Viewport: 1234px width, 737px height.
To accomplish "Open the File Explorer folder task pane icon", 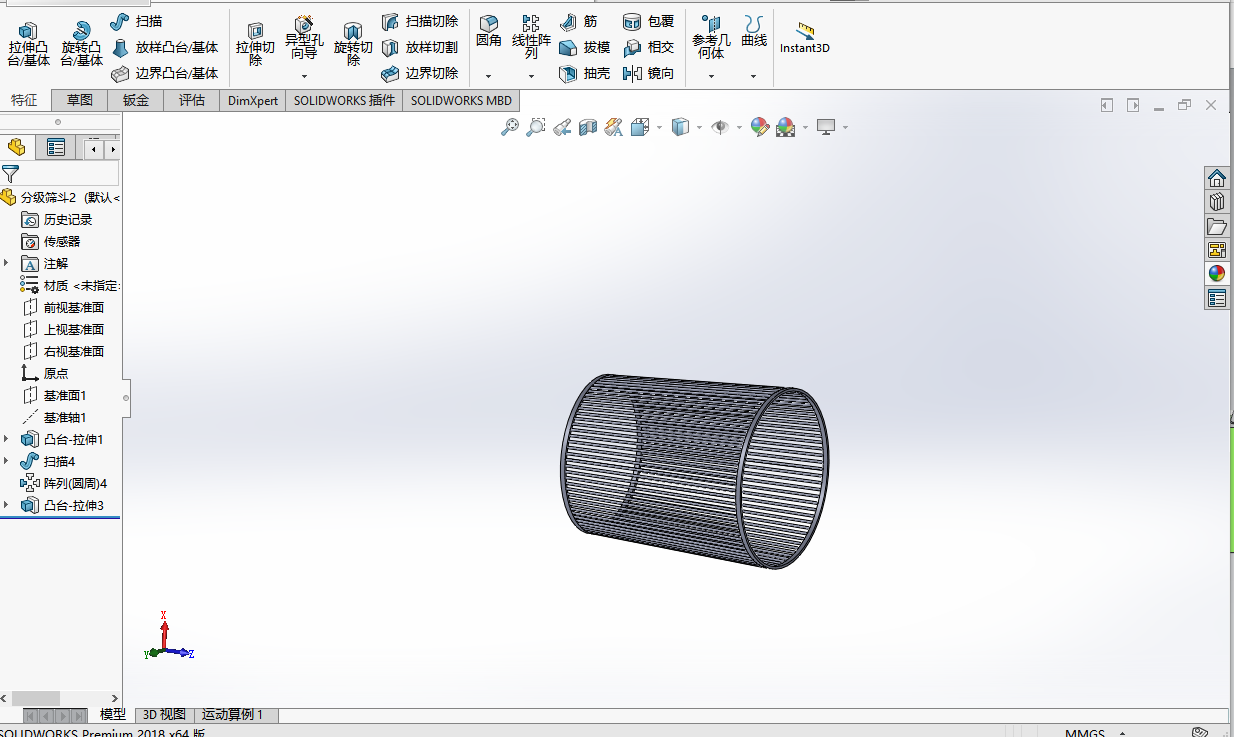I will 1217,226.
